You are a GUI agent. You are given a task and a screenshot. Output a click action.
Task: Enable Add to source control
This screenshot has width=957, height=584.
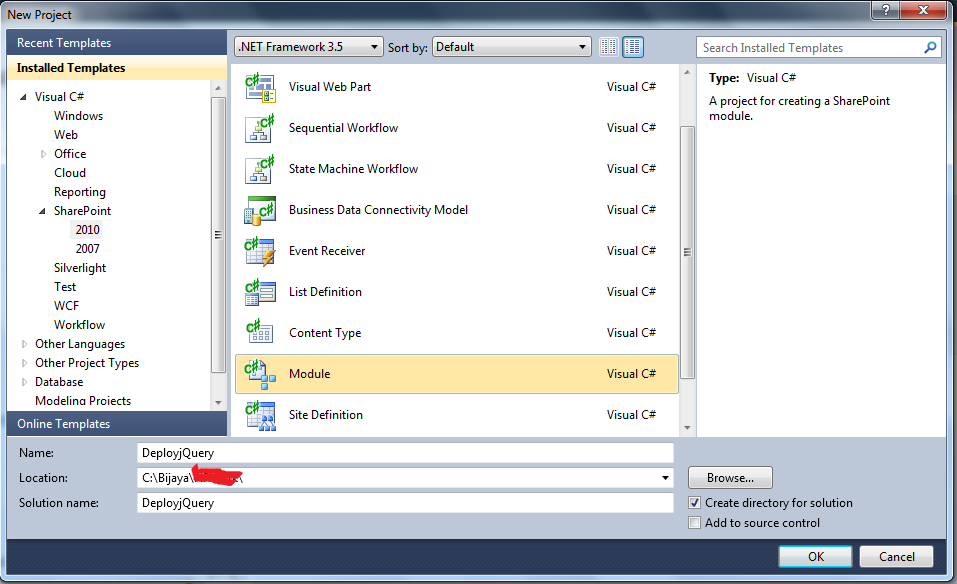point(695,522)
